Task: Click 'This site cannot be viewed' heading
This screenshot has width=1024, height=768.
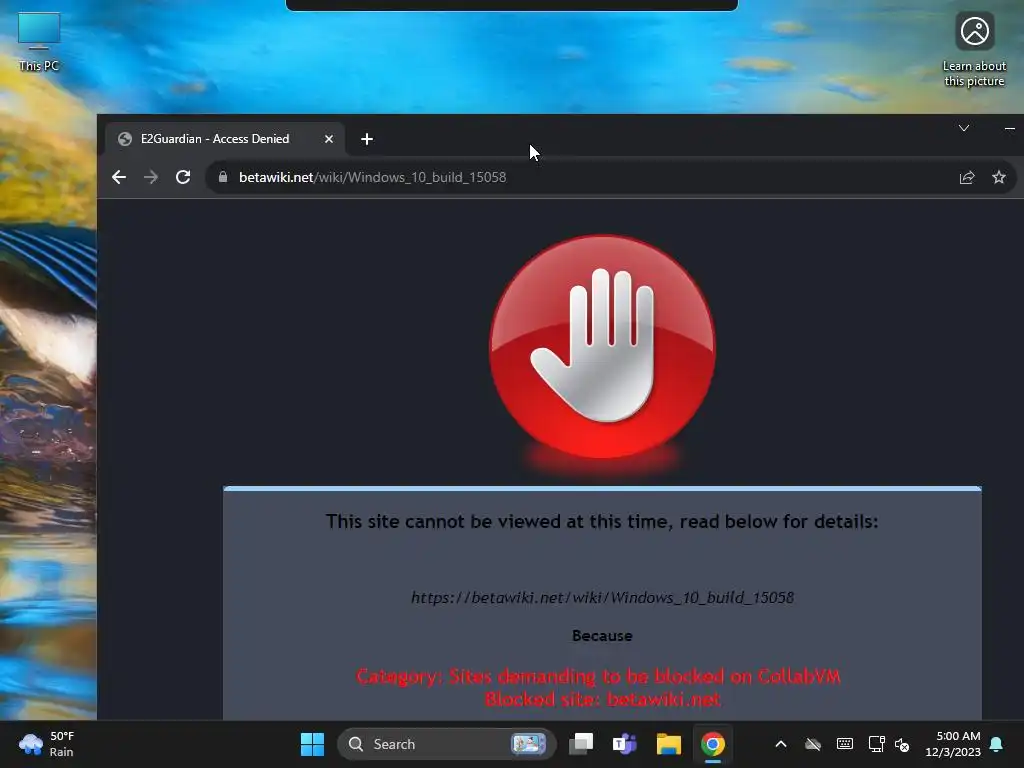Action: 602,521
